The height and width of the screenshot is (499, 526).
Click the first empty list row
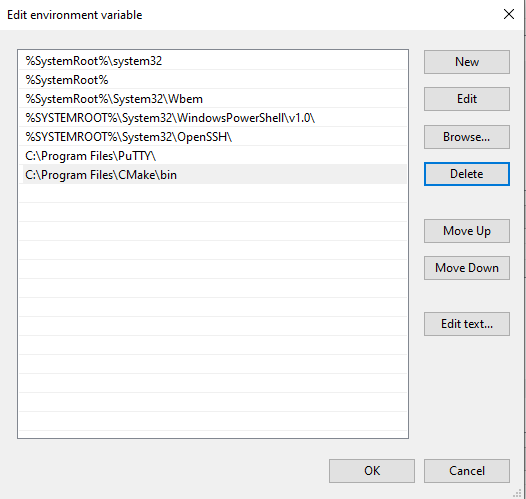pyautogui.click(x=213, y=193)
